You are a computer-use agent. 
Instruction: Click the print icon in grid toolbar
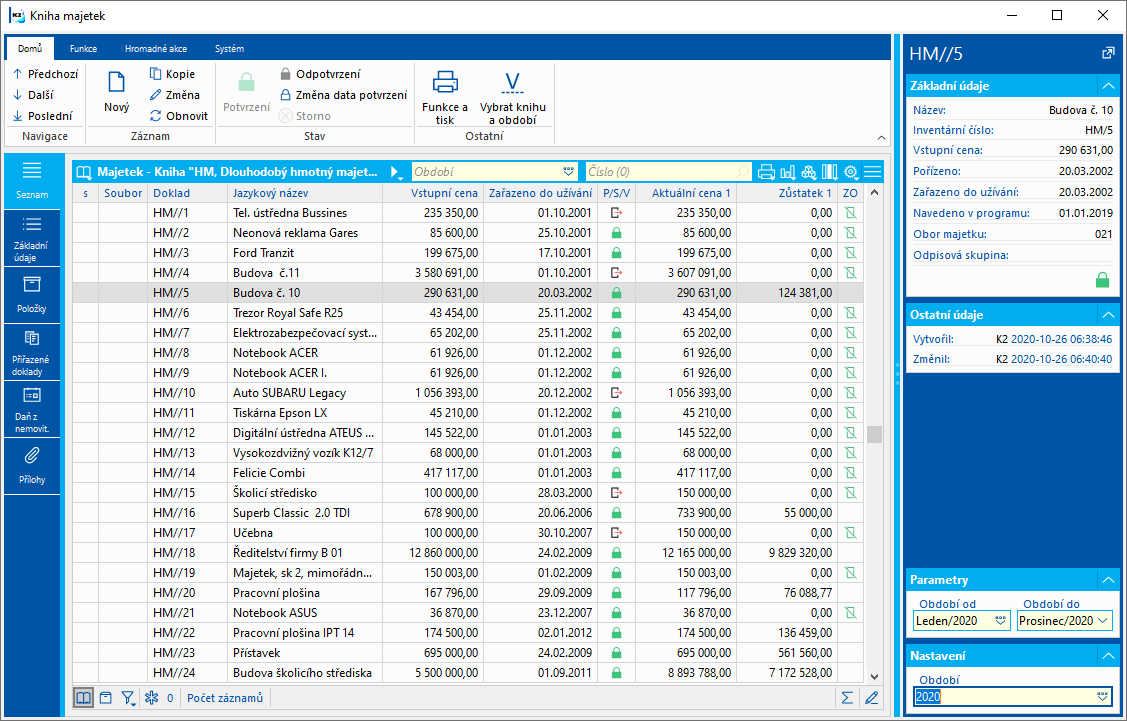[x=767, y=172]
